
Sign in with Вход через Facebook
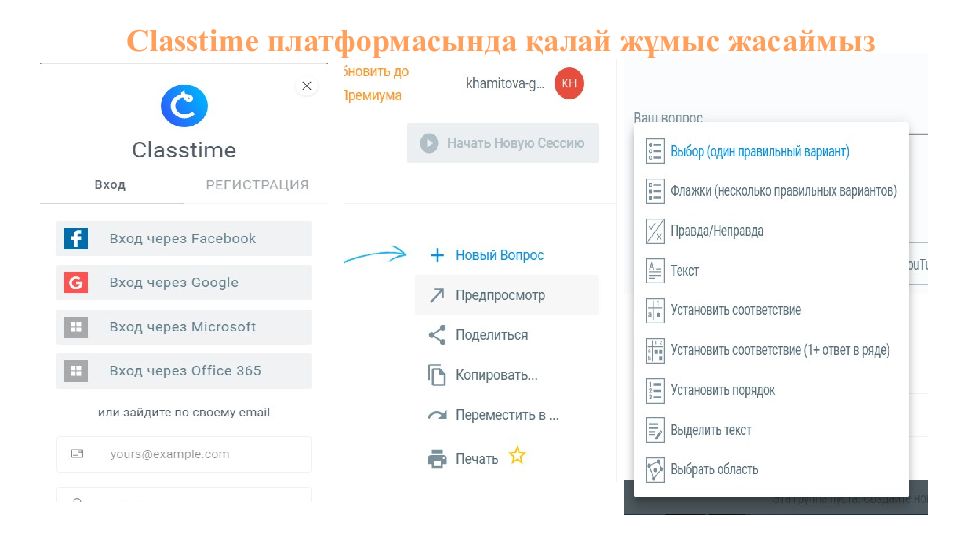click(x=184, y=239)
